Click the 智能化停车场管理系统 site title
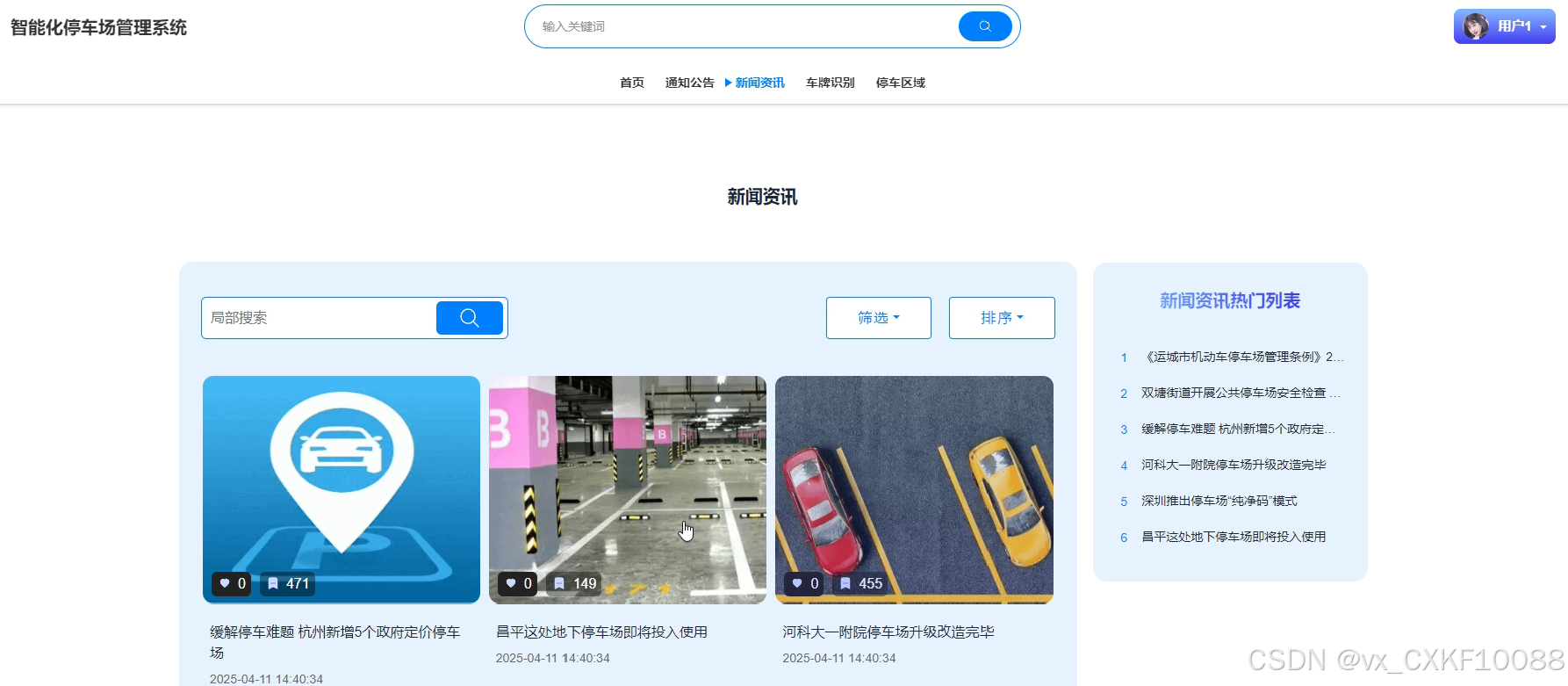Screen dimensions: 1568x686 coord(98,27)
